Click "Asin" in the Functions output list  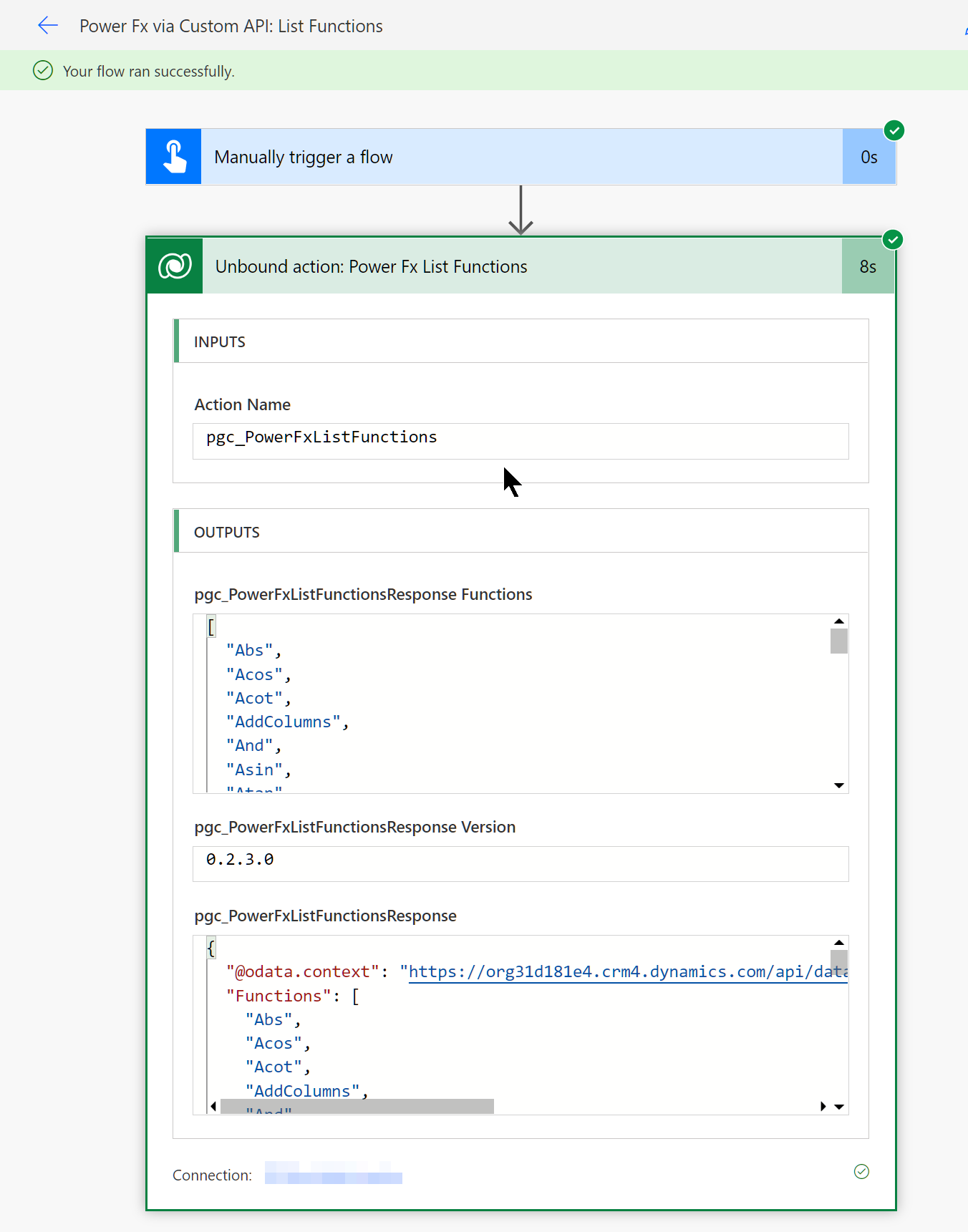click(254, 770)
